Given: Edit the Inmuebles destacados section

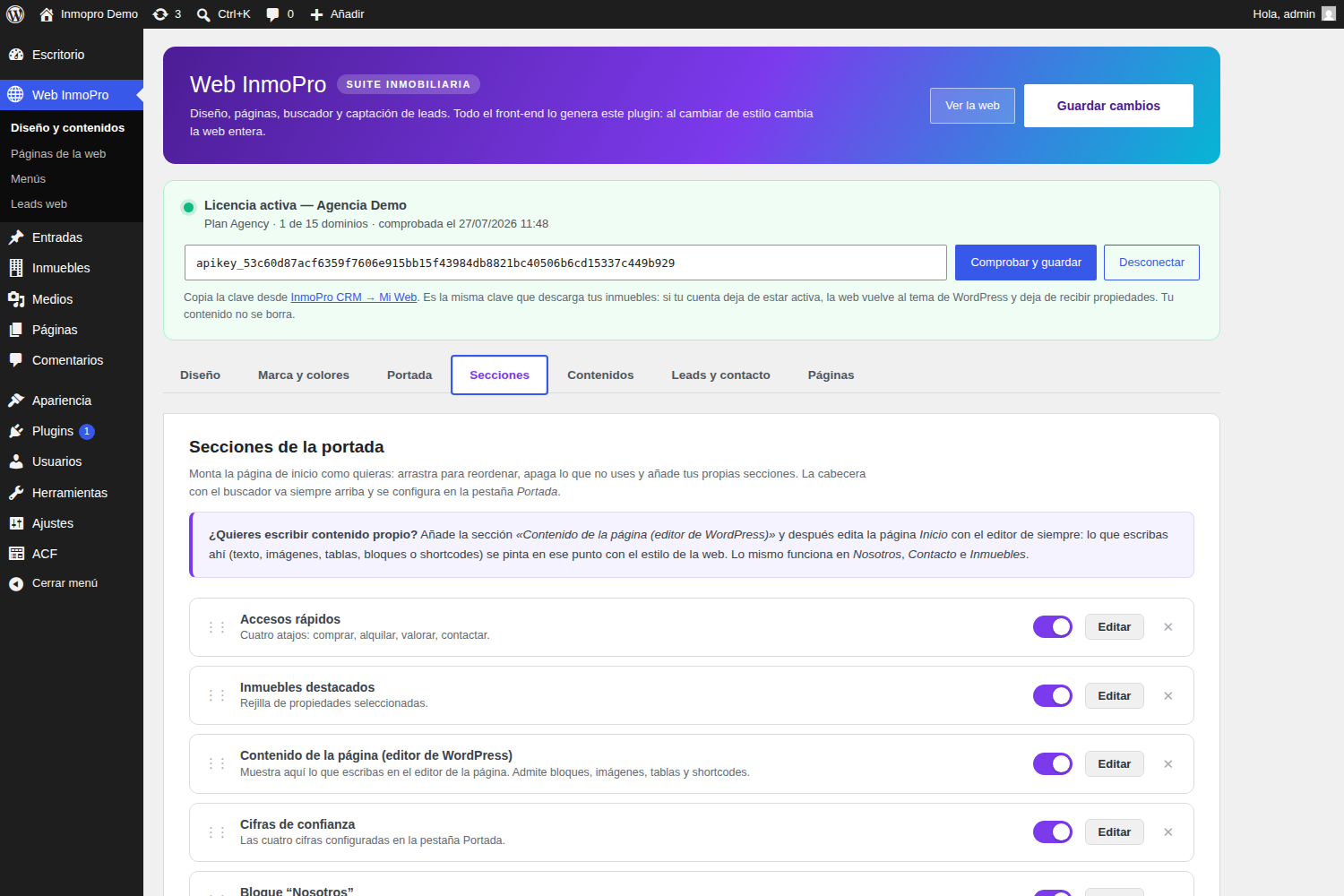Looking at the screenshot, I should (1115, 695).
